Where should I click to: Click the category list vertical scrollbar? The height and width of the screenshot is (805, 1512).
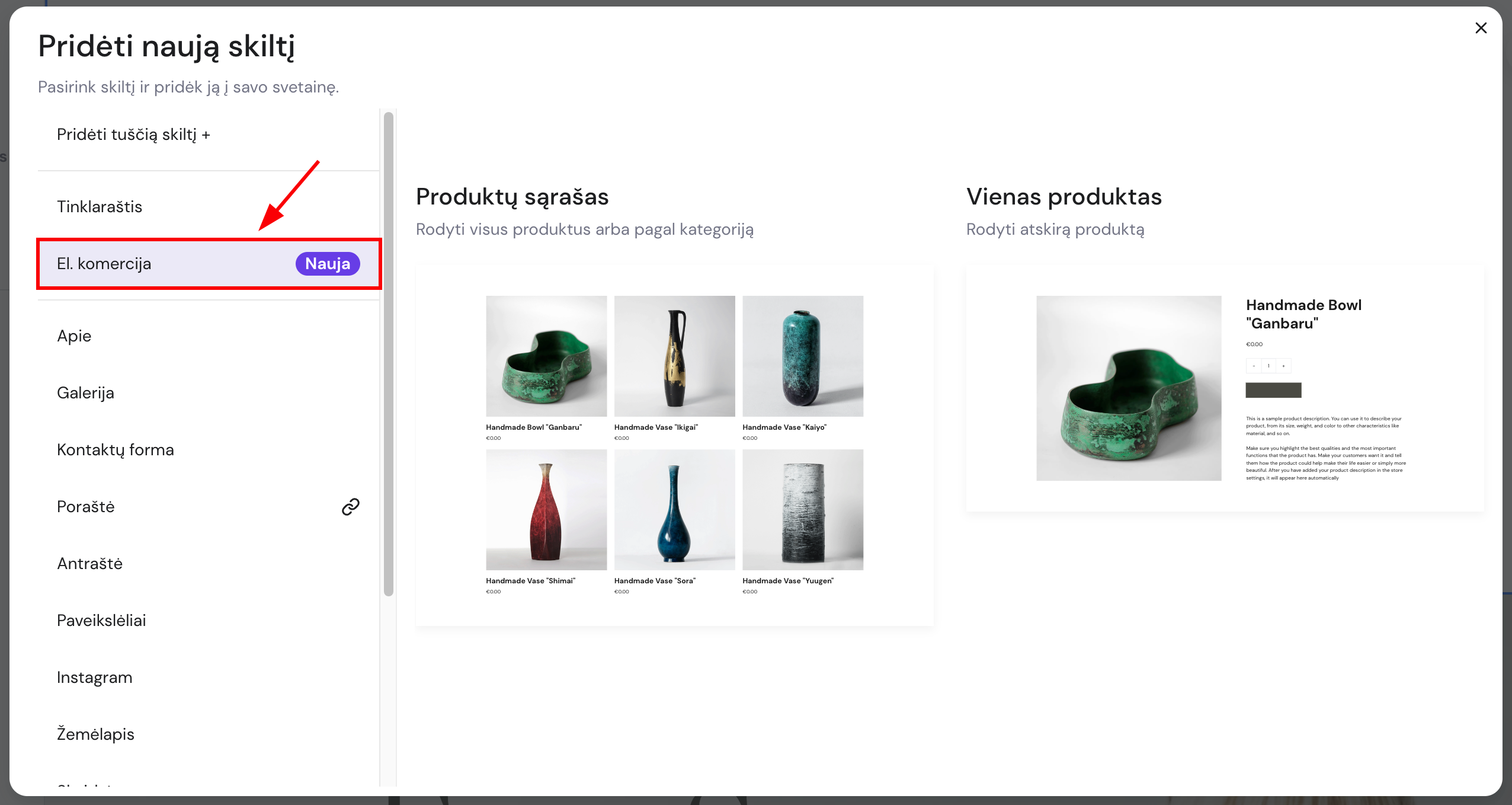(x=389, y=354)
